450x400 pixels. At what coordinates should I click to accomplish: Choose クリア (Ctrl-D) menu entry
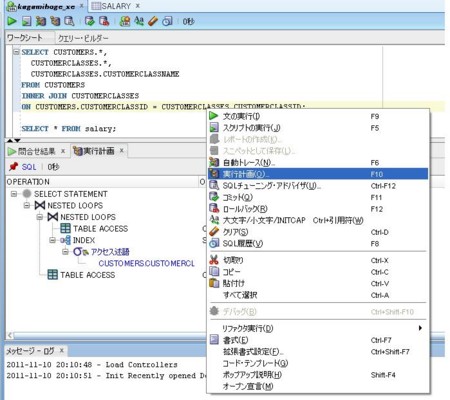point(318,232)
